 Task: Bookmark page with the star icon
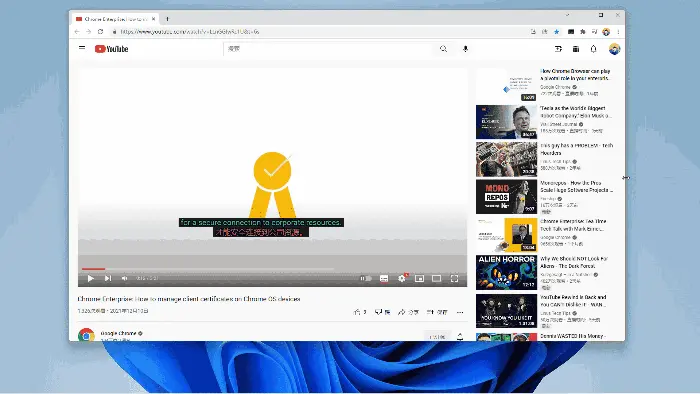pyautogui.click(x=556, y=32)
